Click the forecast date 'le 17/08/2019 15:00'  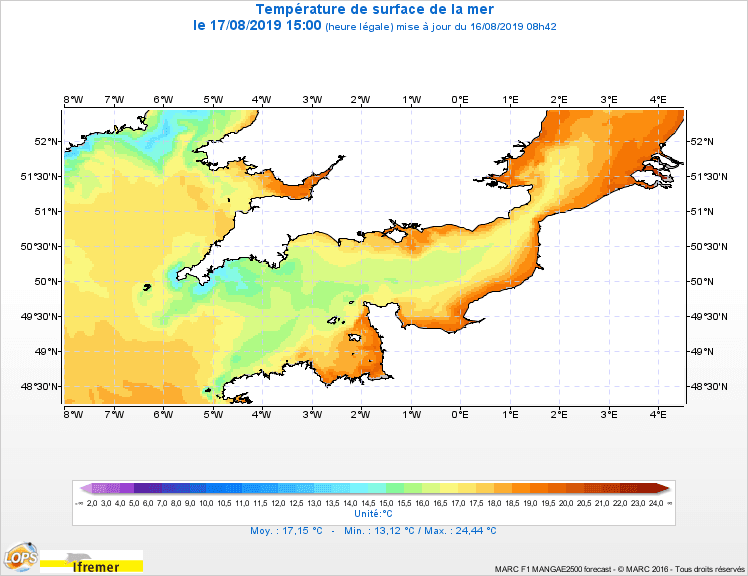click(x=257, y=26)
